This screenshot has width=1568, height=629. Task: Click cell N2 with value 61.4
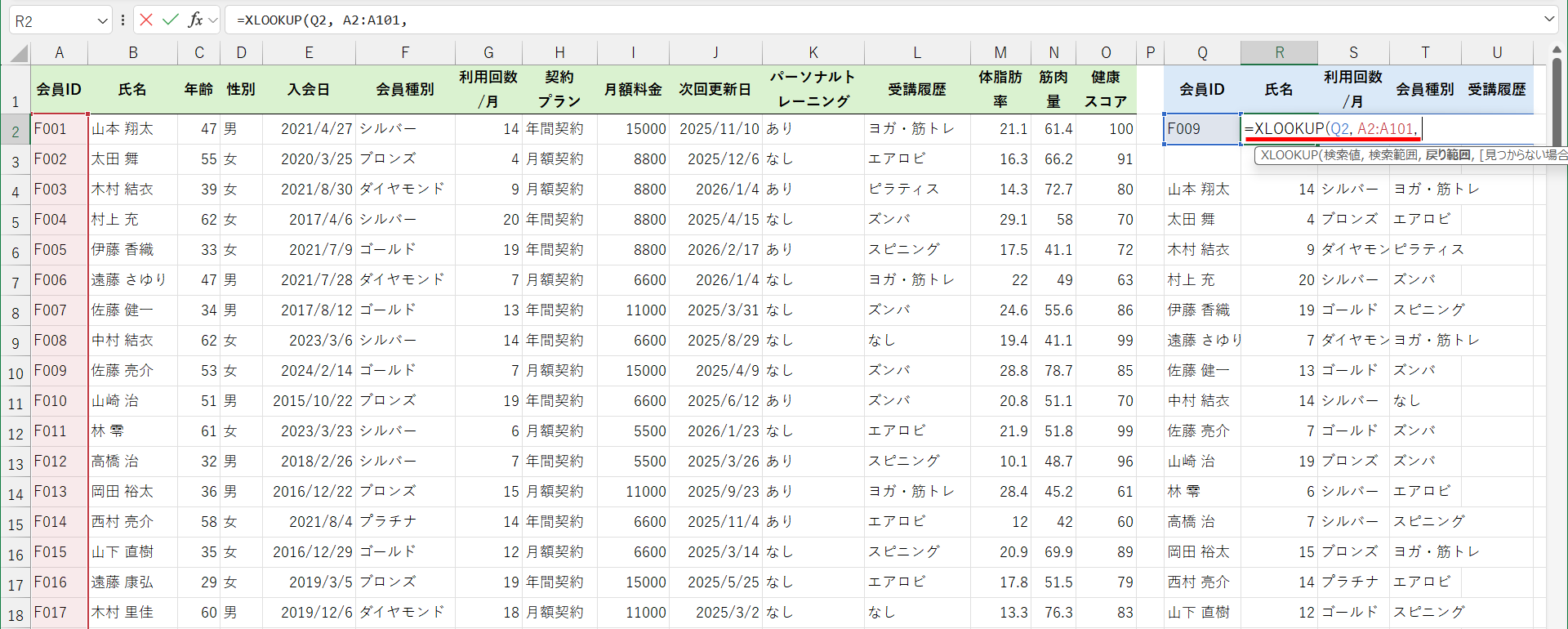[x=1053, y=129]
